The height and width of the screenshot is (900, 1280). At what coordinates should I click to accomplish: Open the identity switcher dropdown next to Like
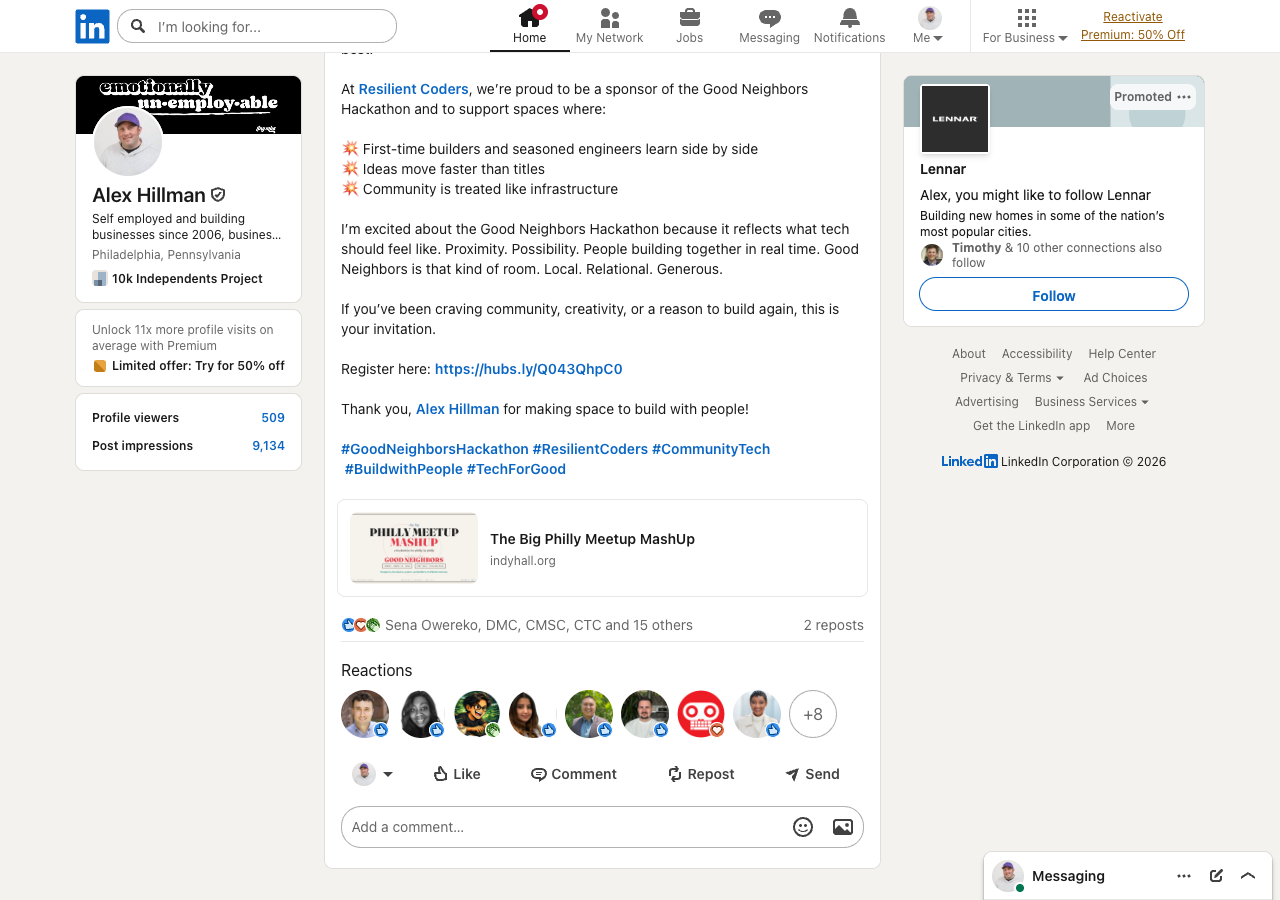(372, 774)
